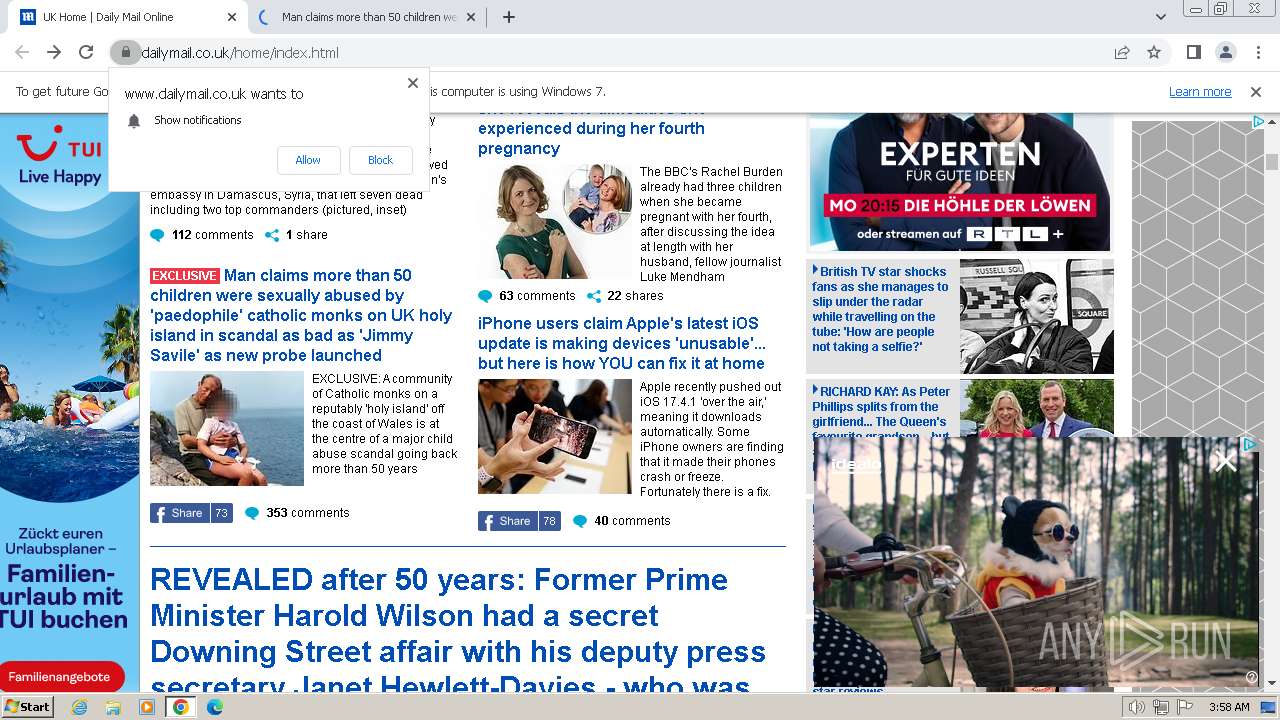View the 40 comments on the iPhone story
The width and height of the screenshot is (1280, 720).
coord(621,521)
